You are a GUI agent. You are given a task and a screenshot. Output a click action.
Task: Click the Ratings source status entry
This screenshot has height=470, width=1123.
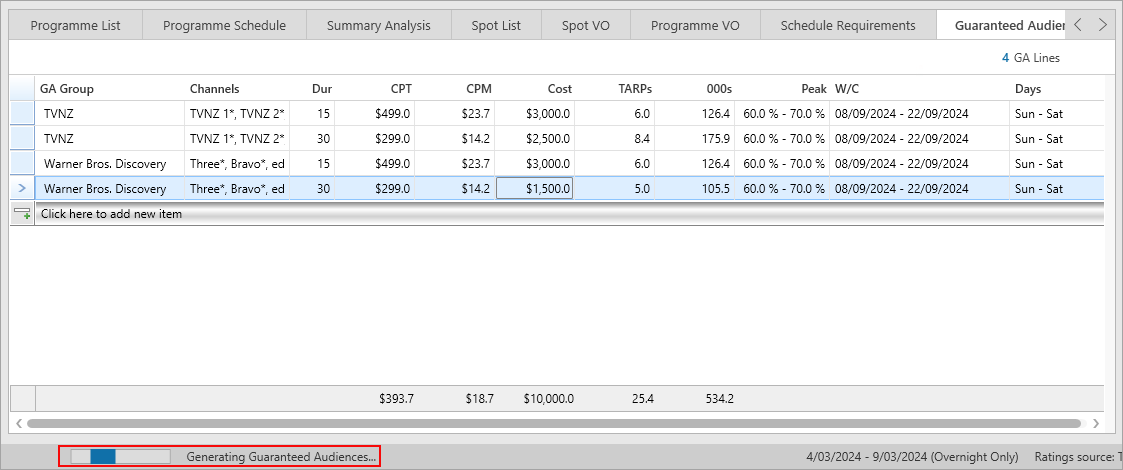click(x=1078, y=456)
